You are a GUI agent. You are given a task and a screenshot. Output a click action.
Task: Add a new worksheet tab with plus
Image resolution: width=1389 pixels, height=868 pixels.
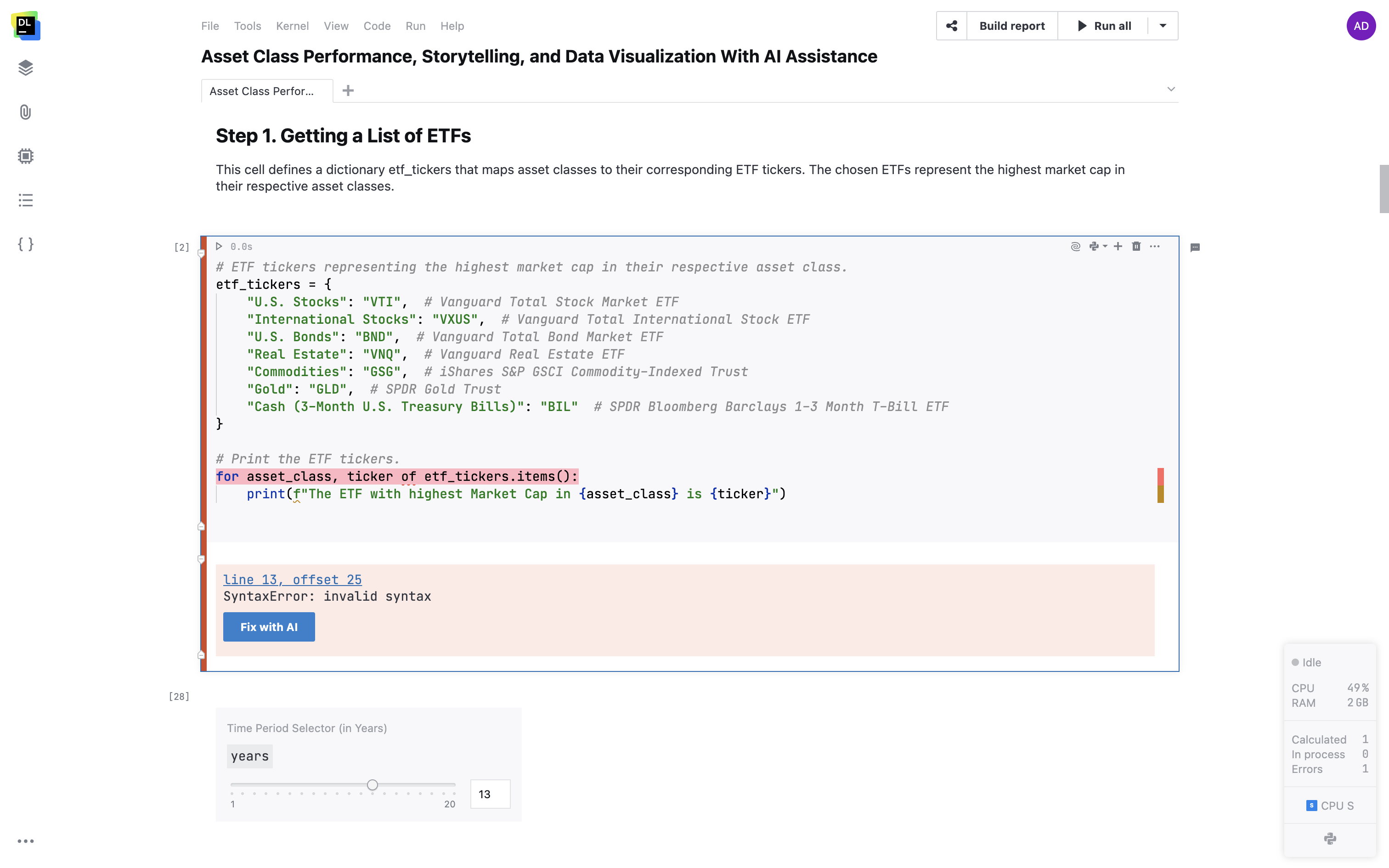pos(348,91)
